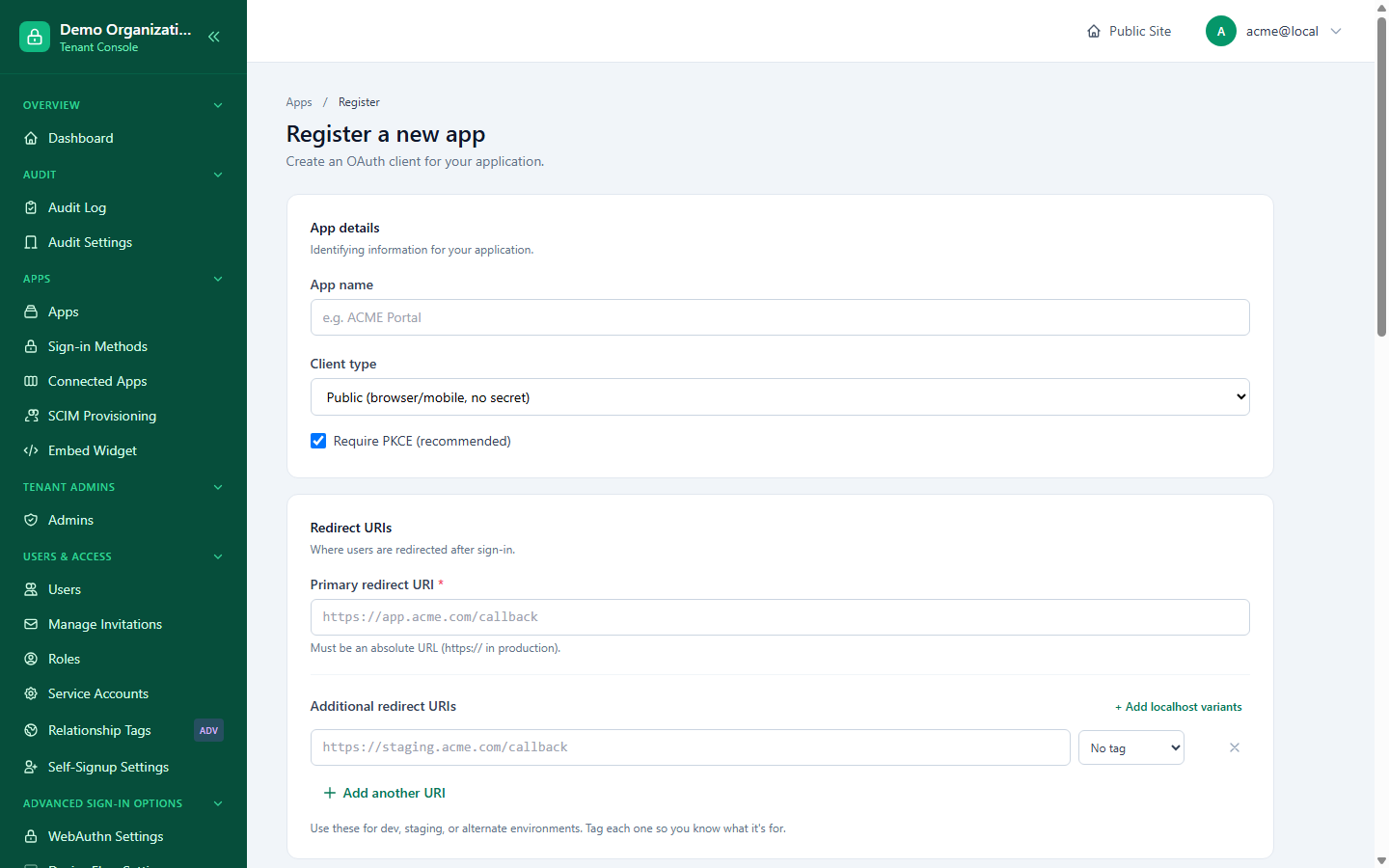Open the acme@local account menu
The image size is (1389, 868).
(1274, 31)
